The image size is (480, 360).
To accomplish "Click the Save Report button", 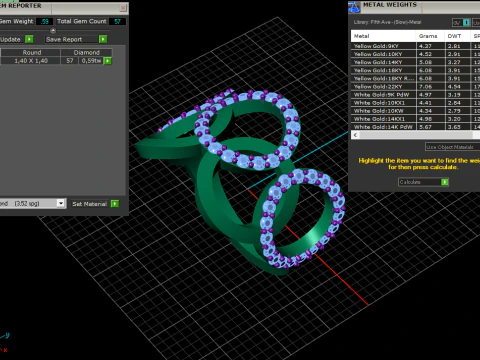I will click(x=72, y=39).
